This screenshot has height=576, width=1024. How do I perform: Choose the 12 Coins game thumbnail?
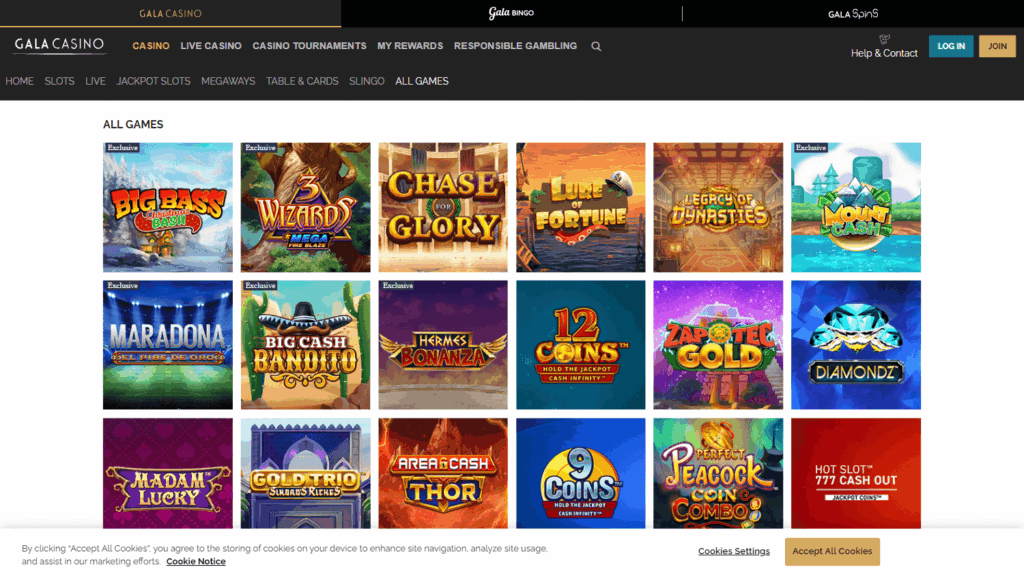coord(581,345)
